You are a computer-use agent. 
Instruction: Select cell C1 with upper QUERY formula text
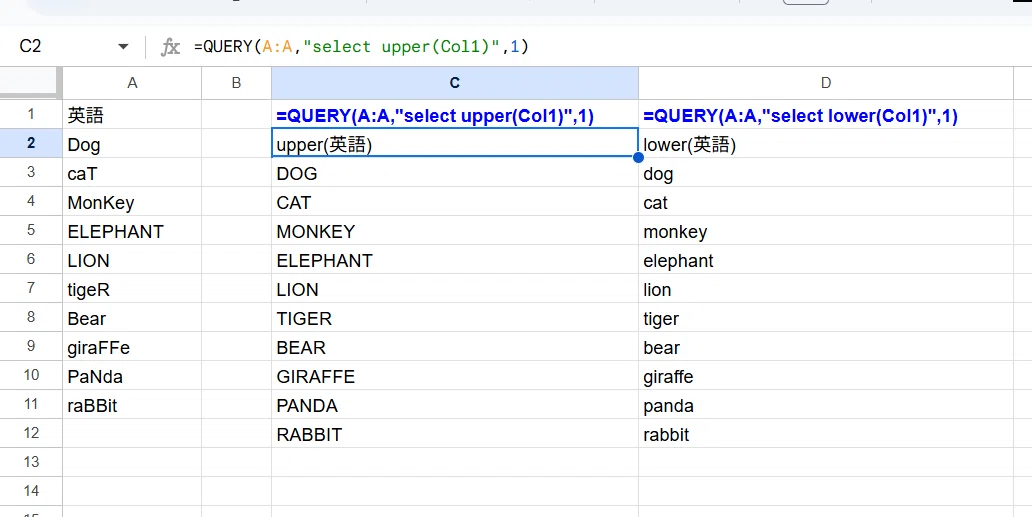[455, 115]
